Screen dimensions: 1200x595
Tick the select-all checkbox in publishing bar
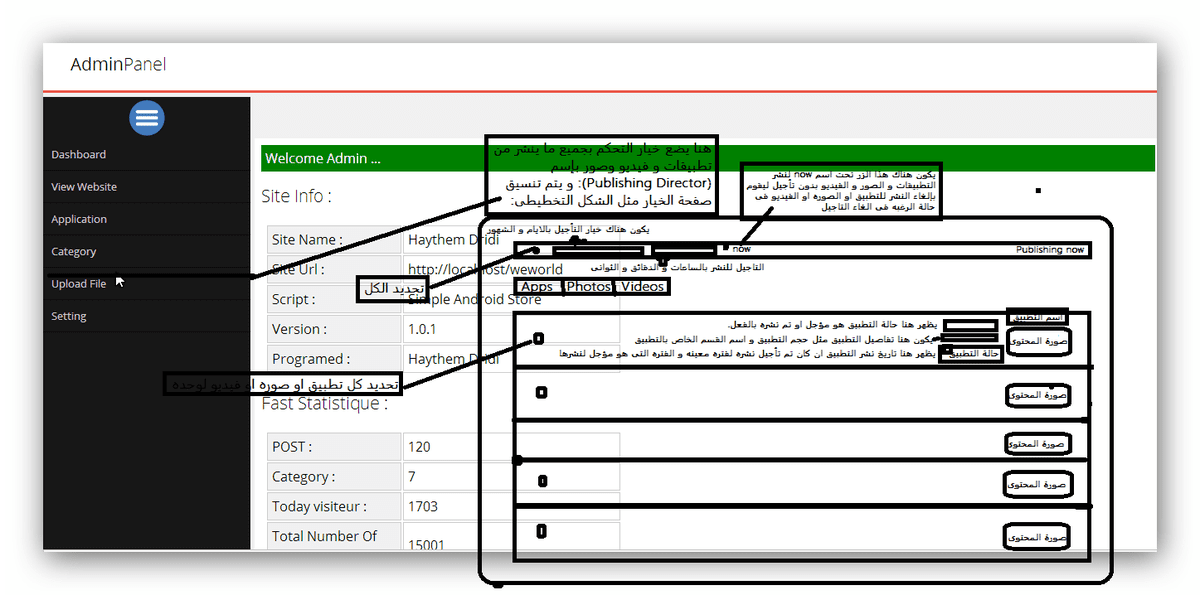tap(536, 250)
